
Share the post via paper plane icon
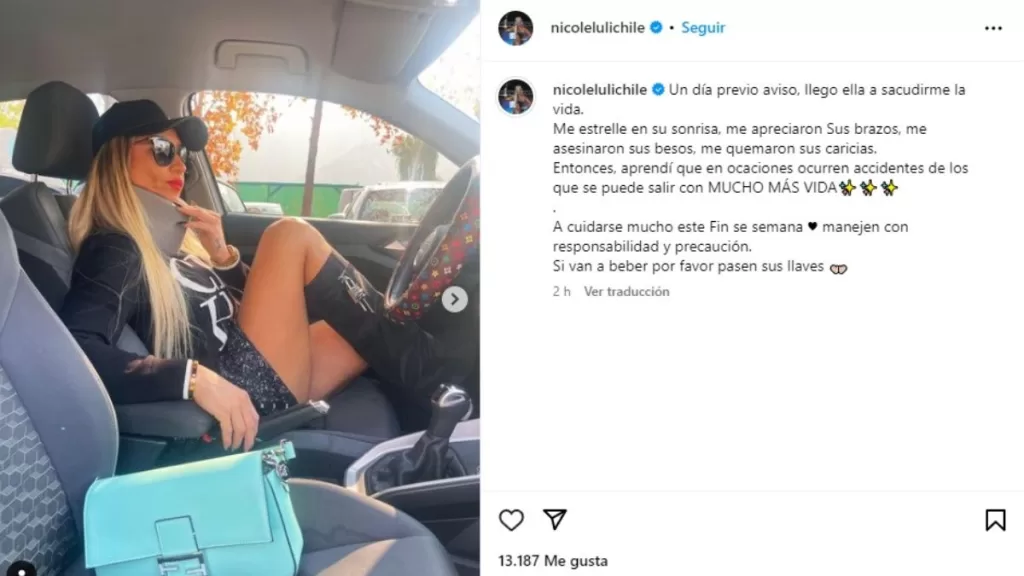coord(554,519)
